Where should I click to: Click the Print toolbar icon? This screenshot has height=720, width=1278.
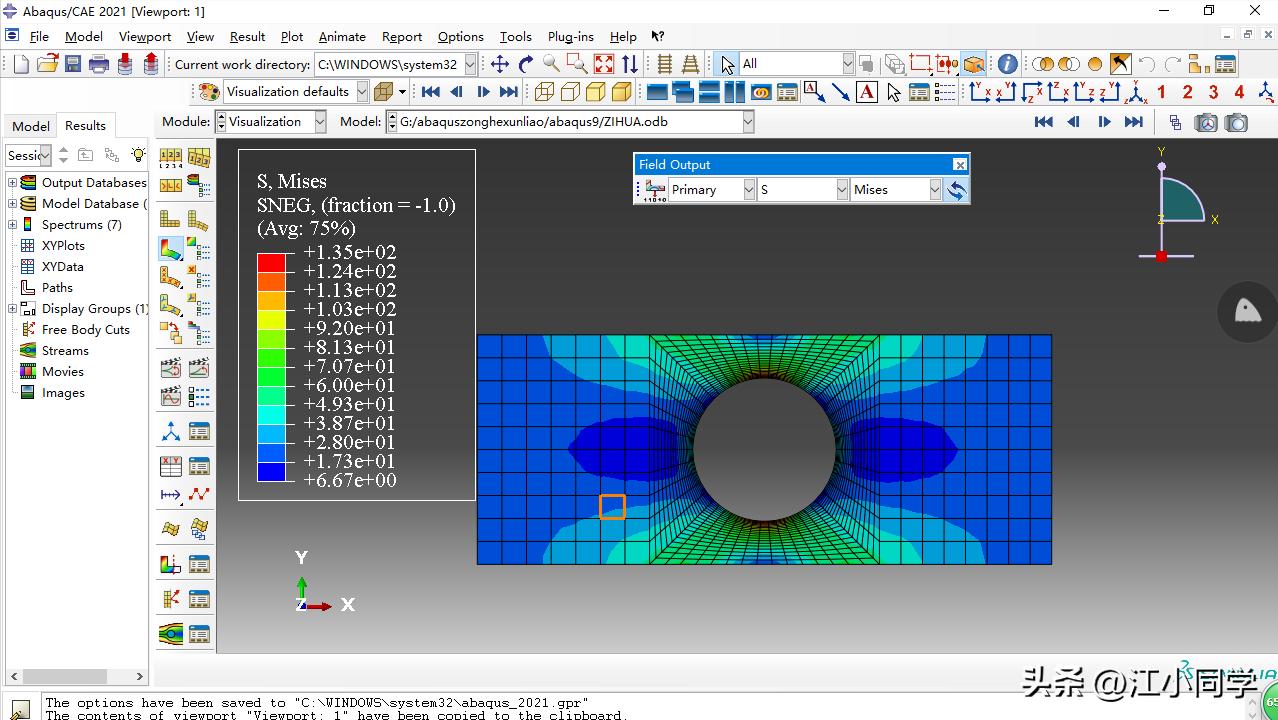pyautogui.click(x=98, y=64)
